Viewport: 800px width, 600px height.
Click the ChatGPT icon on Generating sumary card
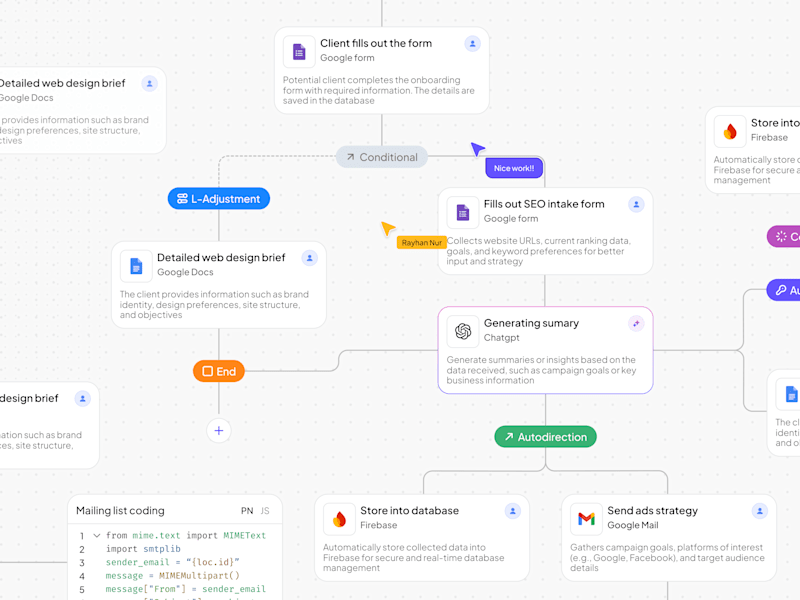tap(463, 331)
